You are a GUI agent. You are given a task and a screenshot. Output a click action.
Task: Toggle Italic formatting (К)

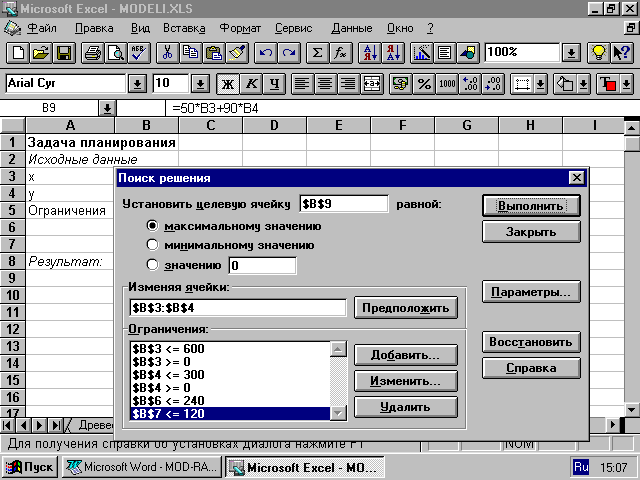tap(251, 84)
